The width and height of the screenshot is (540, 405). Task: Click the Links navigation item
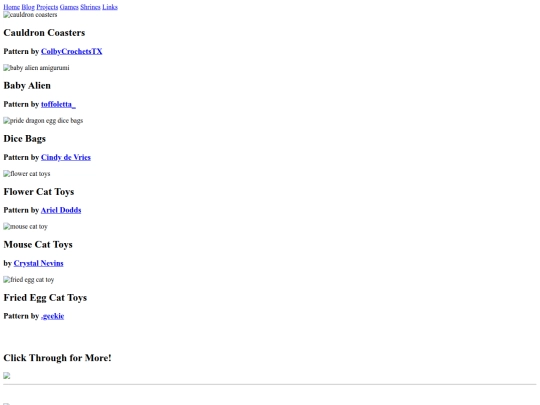110,7
